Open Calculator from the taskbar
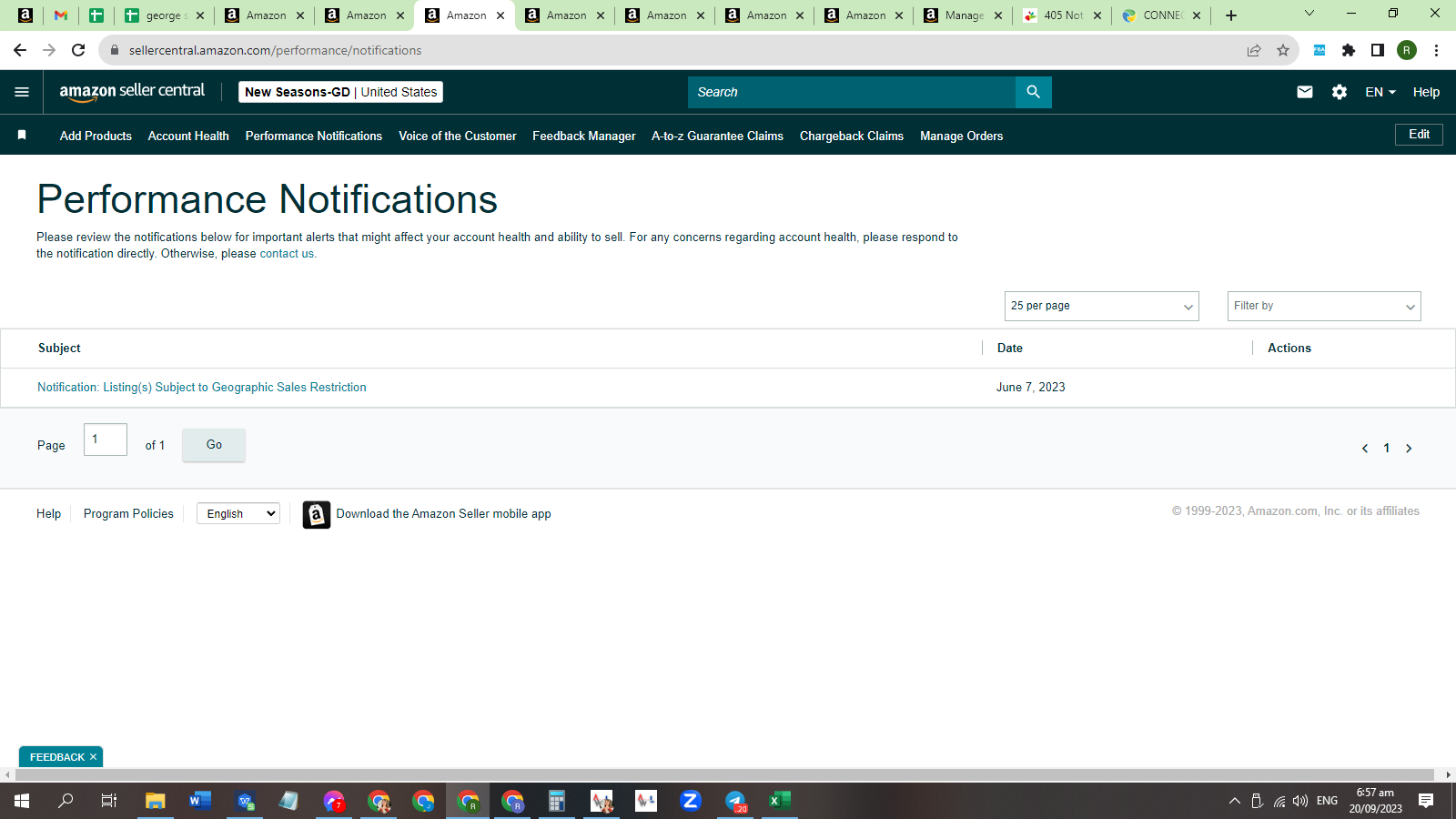 click(x=557, y=801)
